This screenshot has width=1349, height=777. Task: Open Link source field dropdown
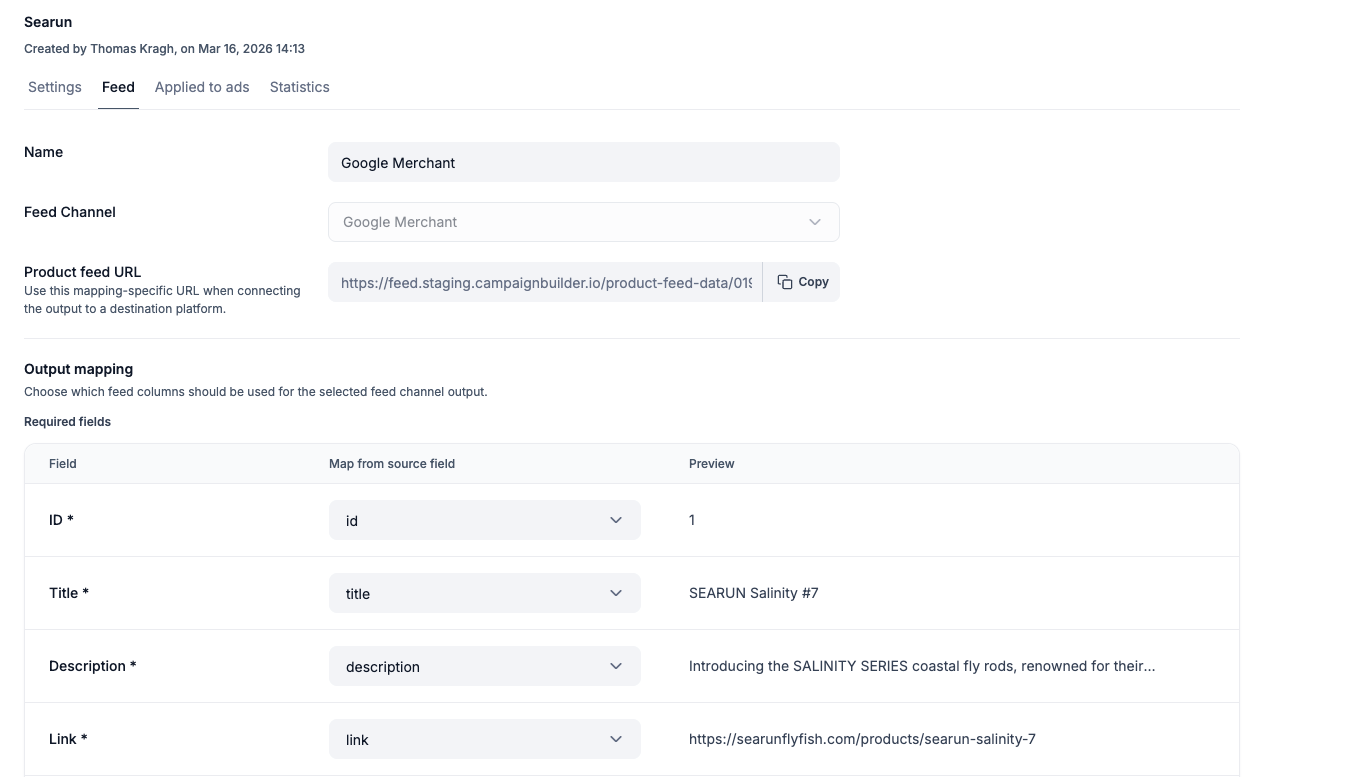coord(485,739)
